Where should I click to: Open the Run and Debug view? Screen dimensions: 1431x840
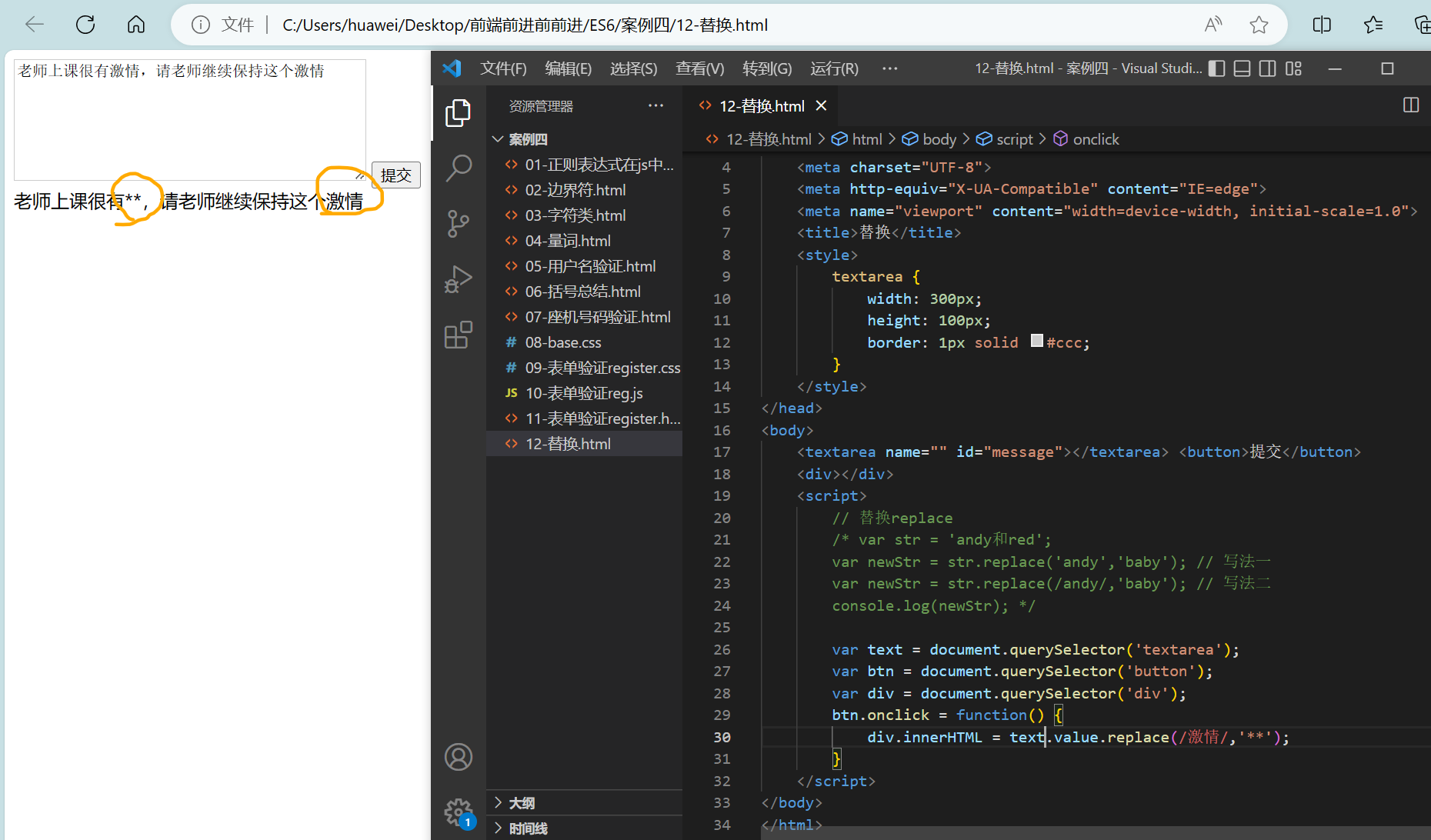458,279
